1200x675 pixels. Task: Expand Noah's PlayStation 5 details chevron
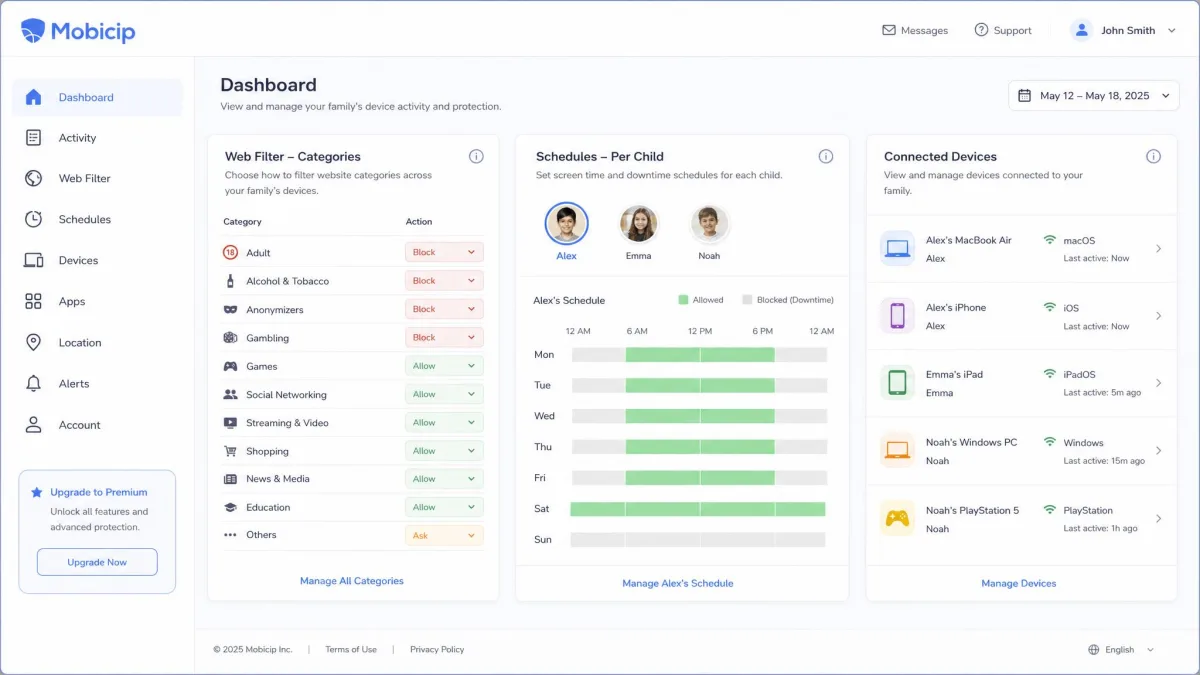[1158, 519]
